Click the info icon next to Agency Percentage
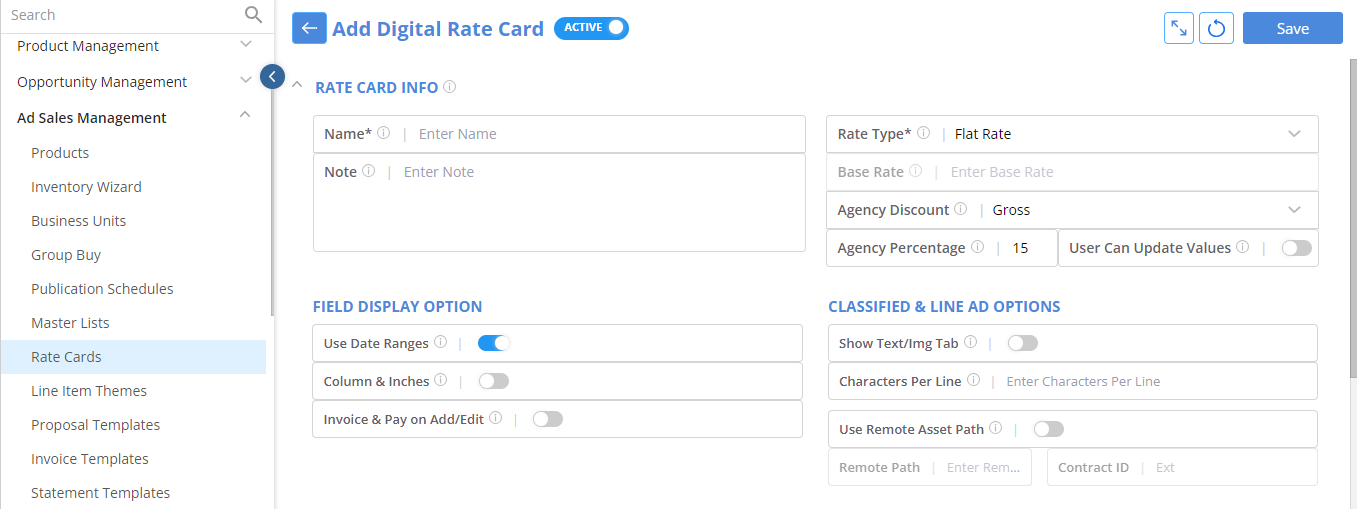This screenshot has width=1362, height=509. (978, 247)
